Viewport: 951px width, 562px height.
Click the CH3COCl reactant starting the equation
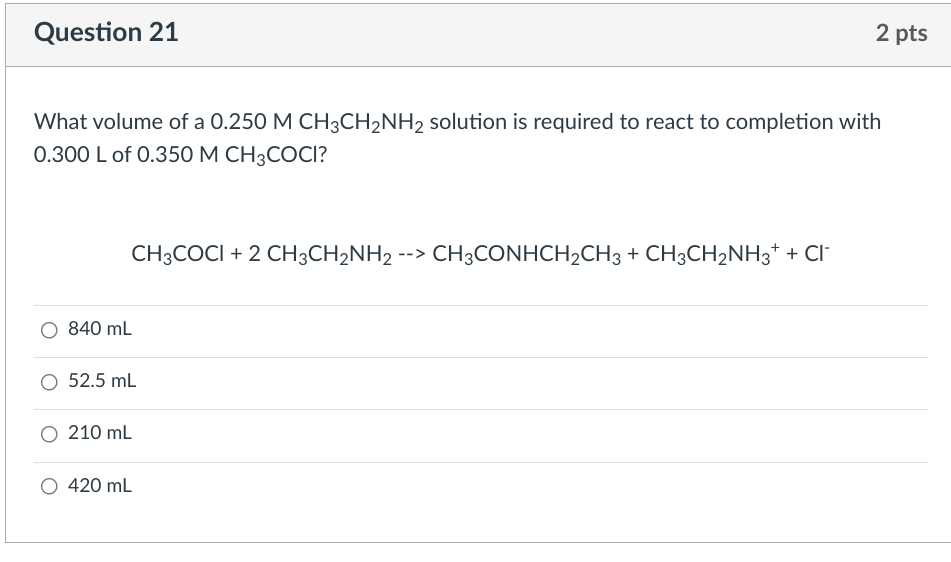[178, 255]
